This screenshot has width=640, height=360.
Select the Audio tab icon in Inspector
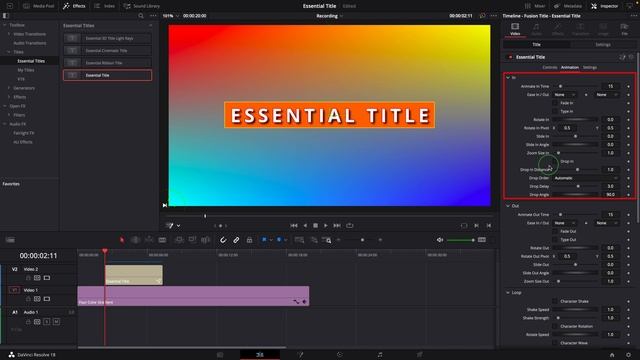[536, 29]
